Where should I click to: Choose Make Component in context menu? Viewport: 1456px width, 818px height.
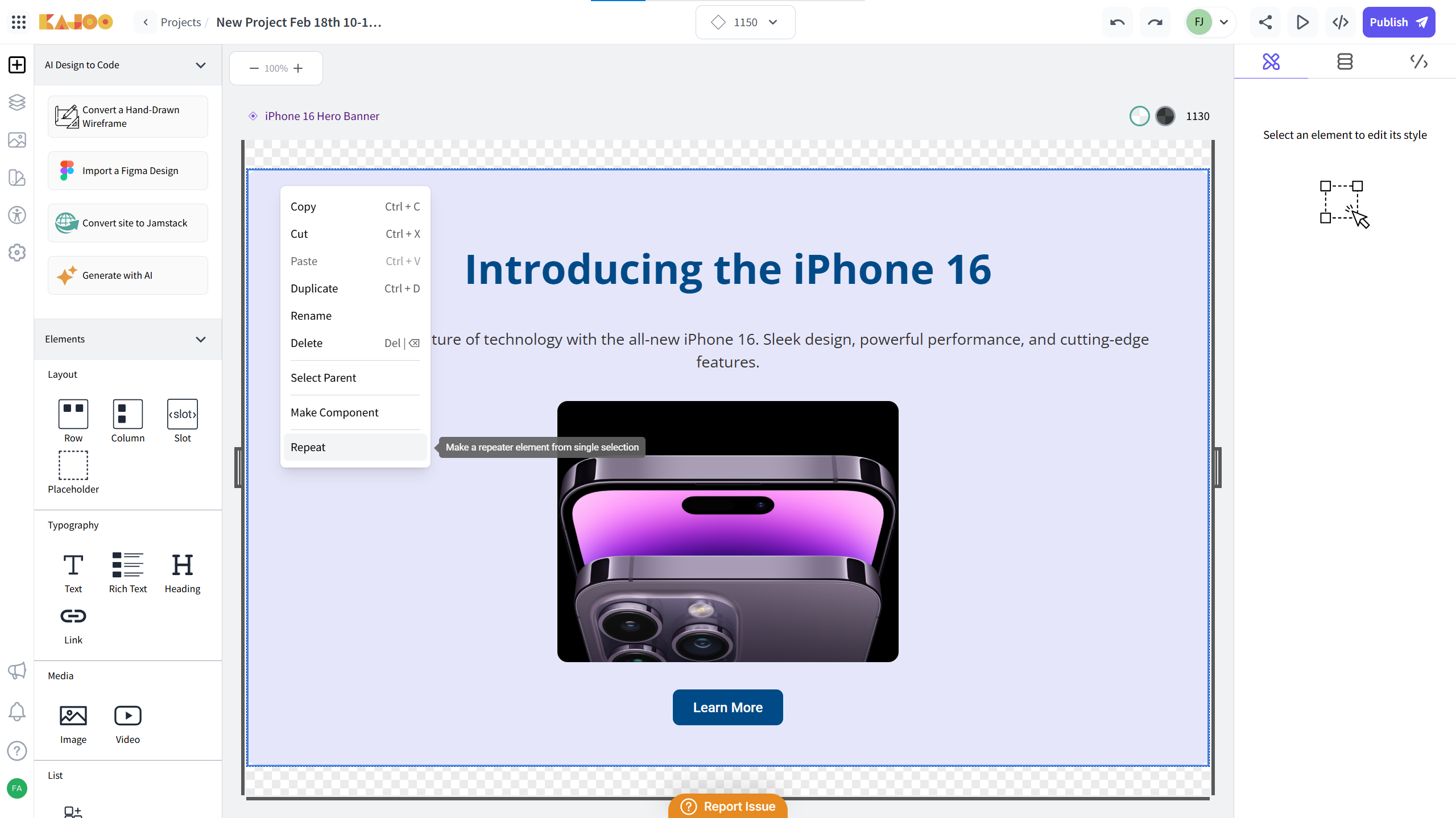tap(334, 412)
